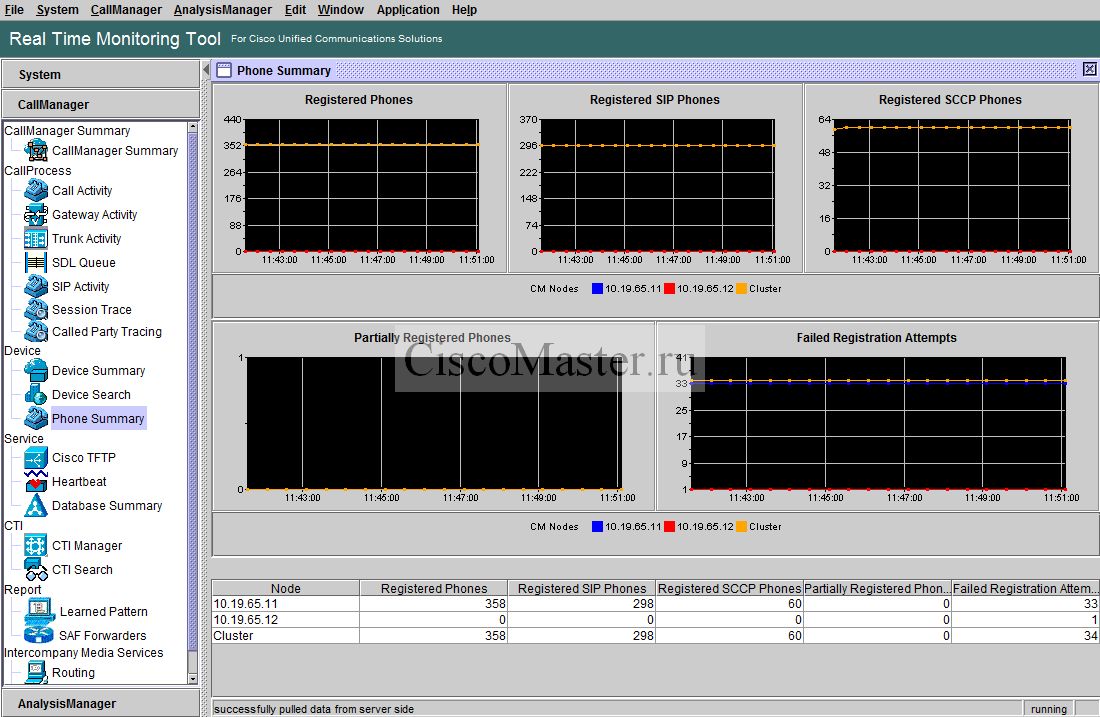Click the Cisco TFTP icon
The height and width of the screenshot is (717, 1100).
click(x=36, y=457)
